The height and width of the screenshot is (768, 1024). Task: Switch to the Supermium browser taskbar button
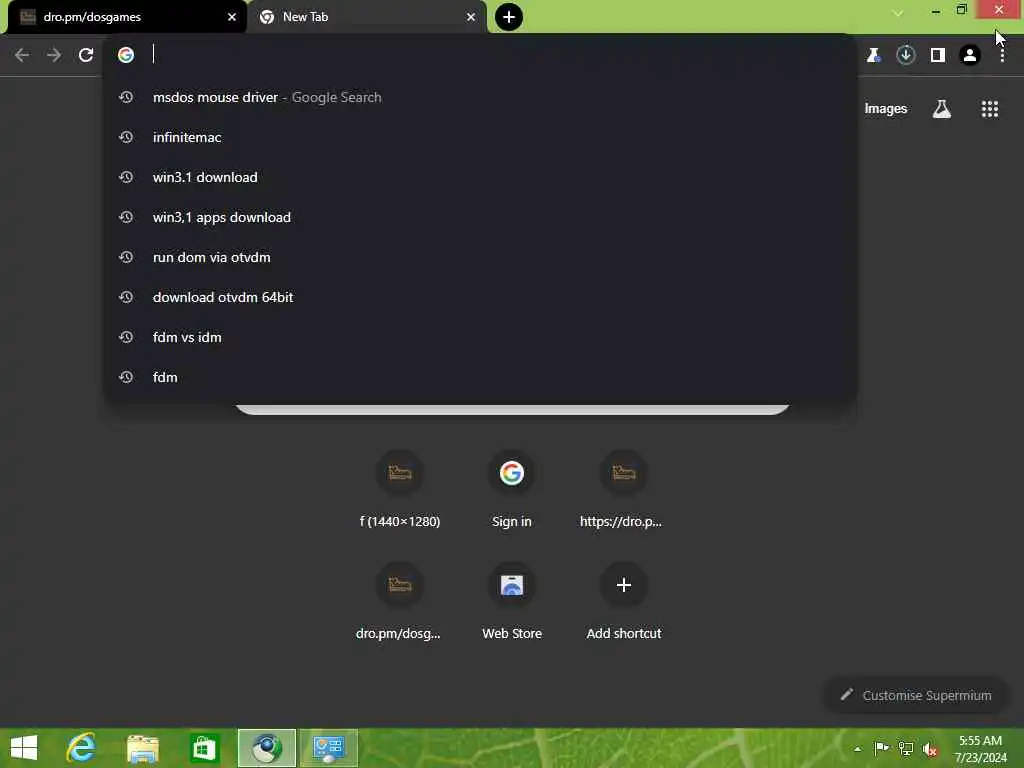tap(266, 748)
